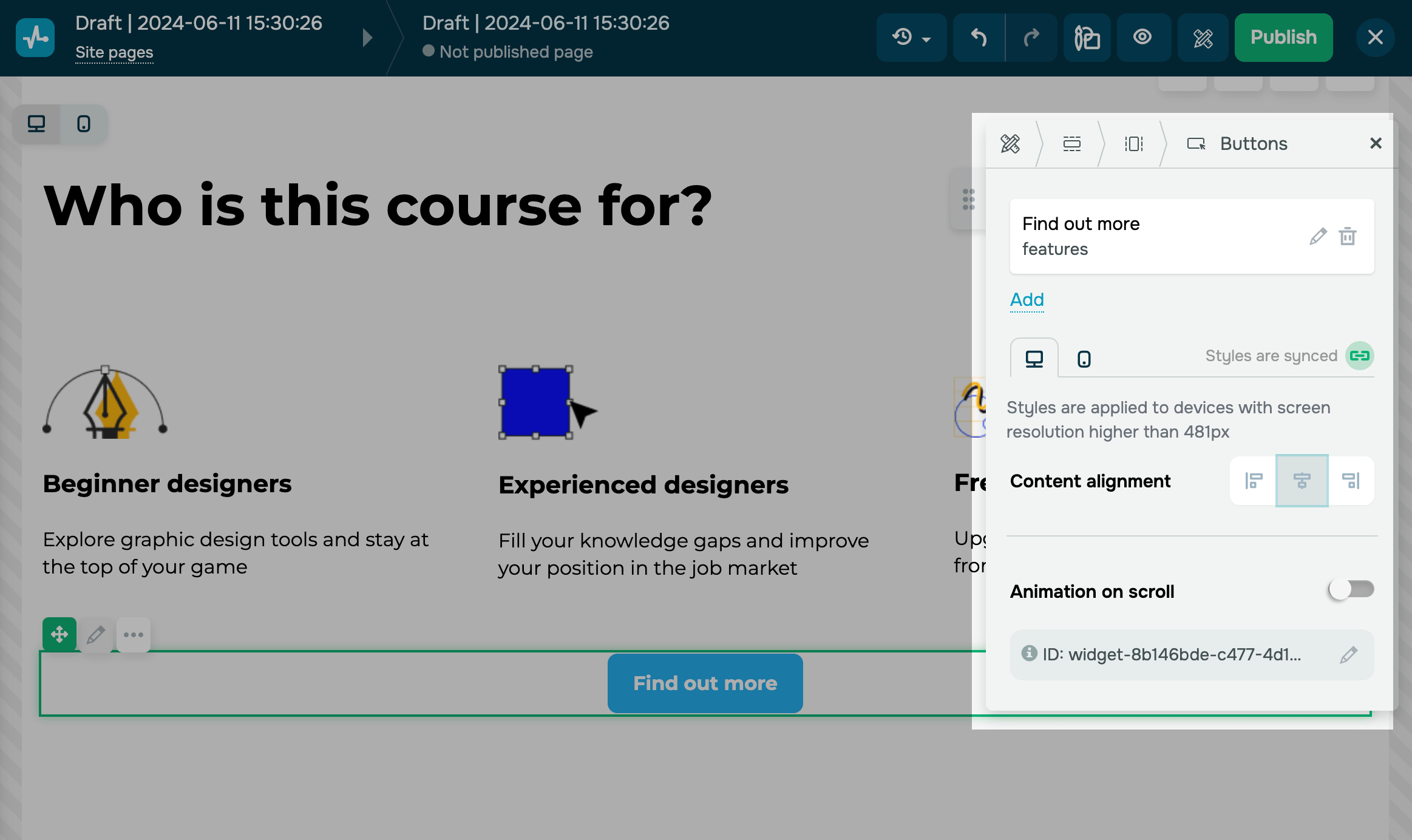Switch canvas to mobile view
Image resolution: width=1412 pixels, height=840 pixels.
(84, 124)
